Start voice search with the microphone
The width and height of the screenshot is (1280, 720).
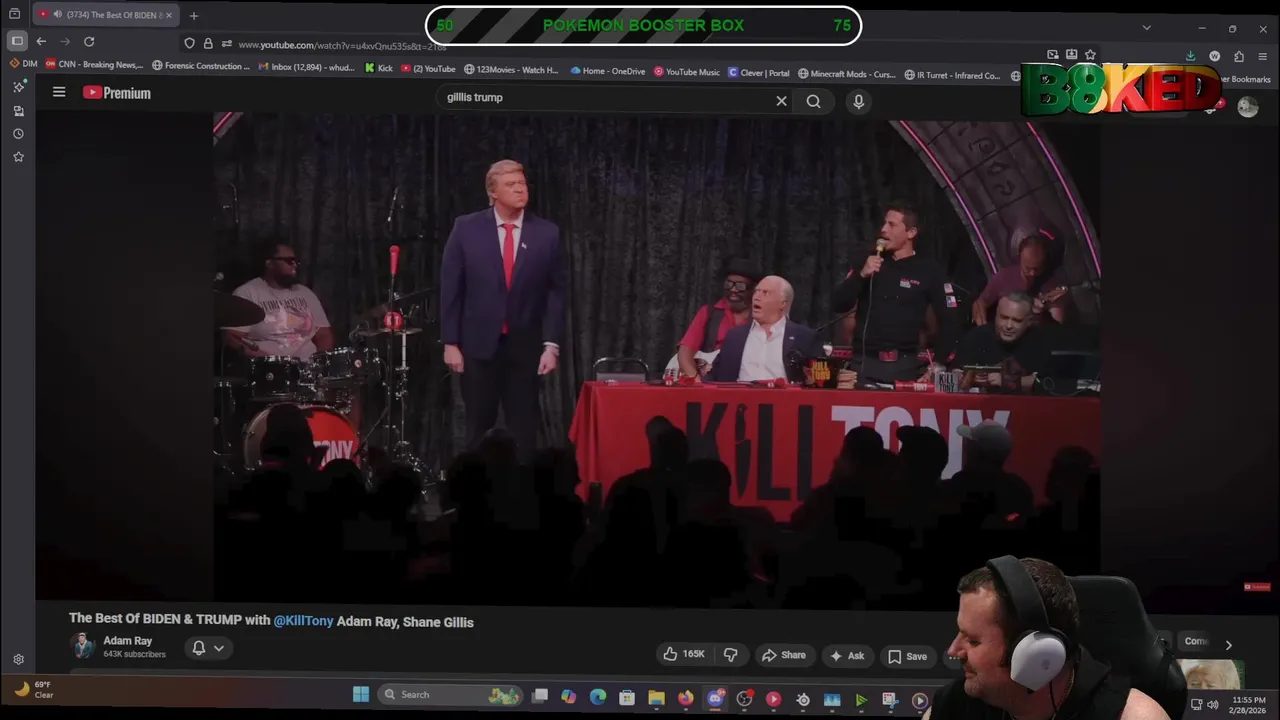click(858, 101)
